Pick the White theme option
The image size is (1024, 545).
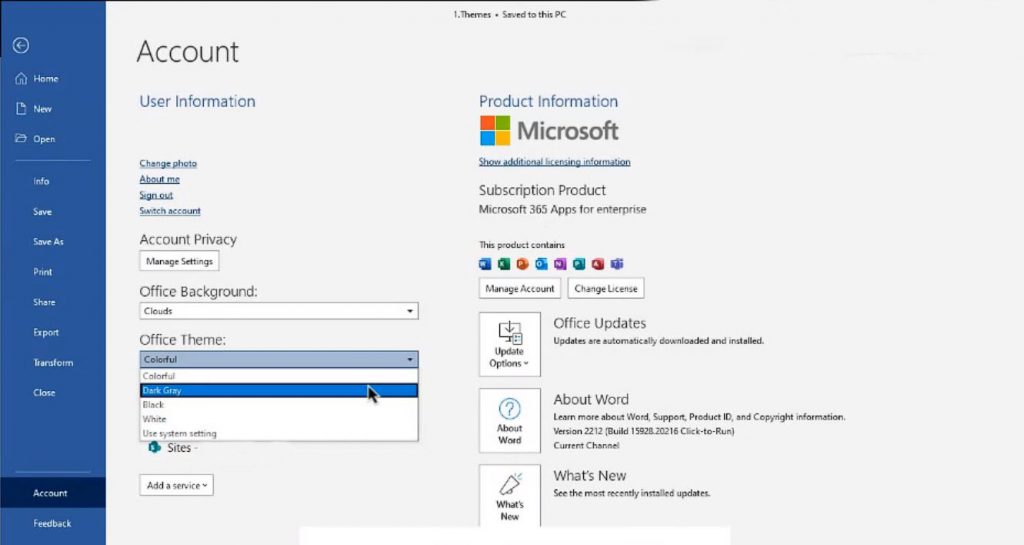click(x=279, y=419)
